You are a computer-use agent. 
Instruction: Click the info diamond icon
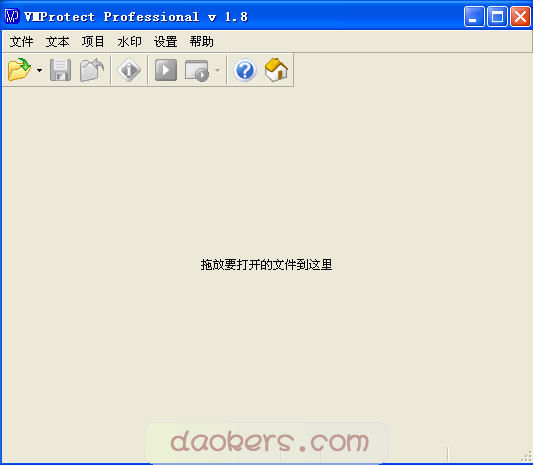coord(129,70)
